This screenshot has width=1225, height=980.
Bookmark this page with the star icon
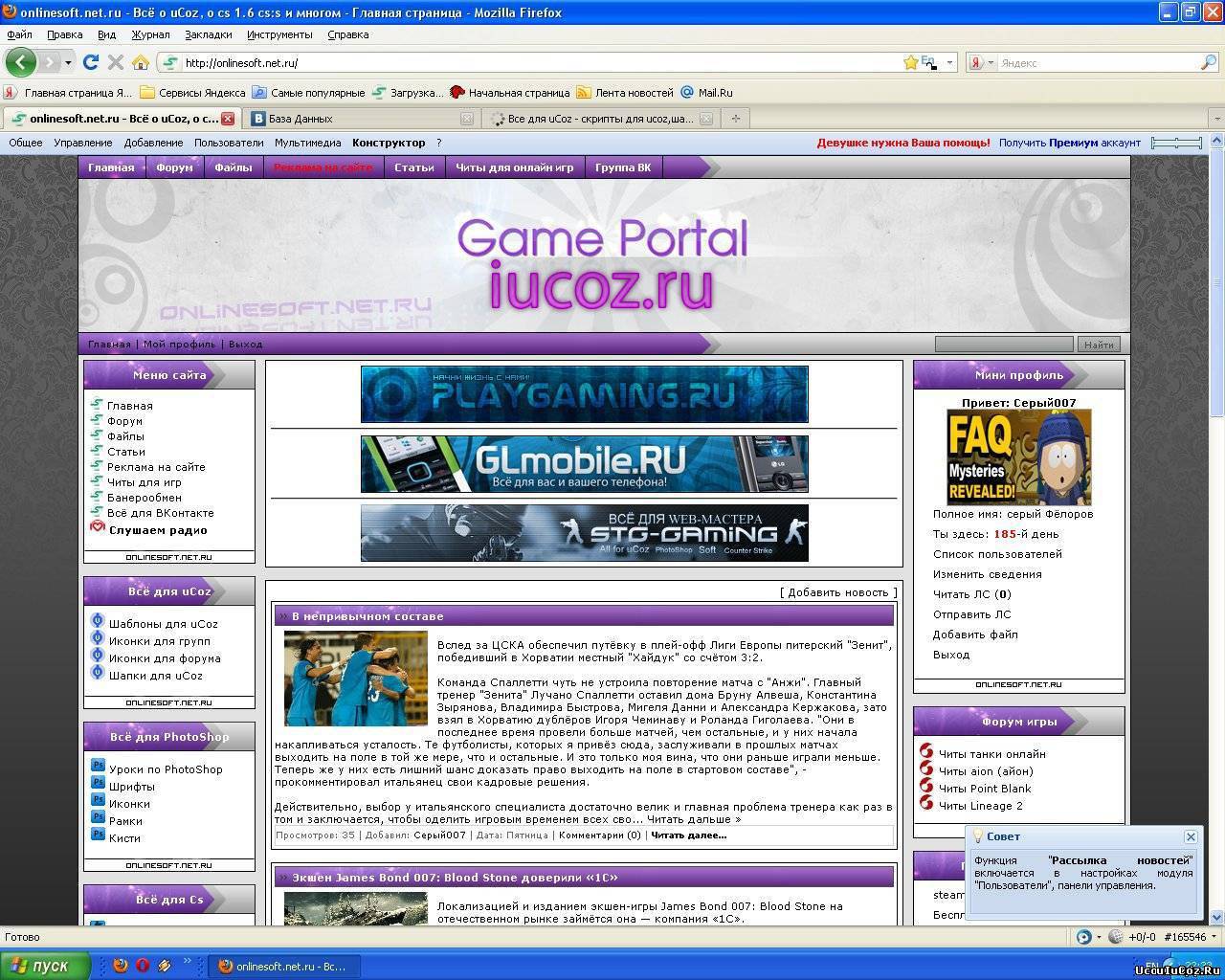pos(910,62)
